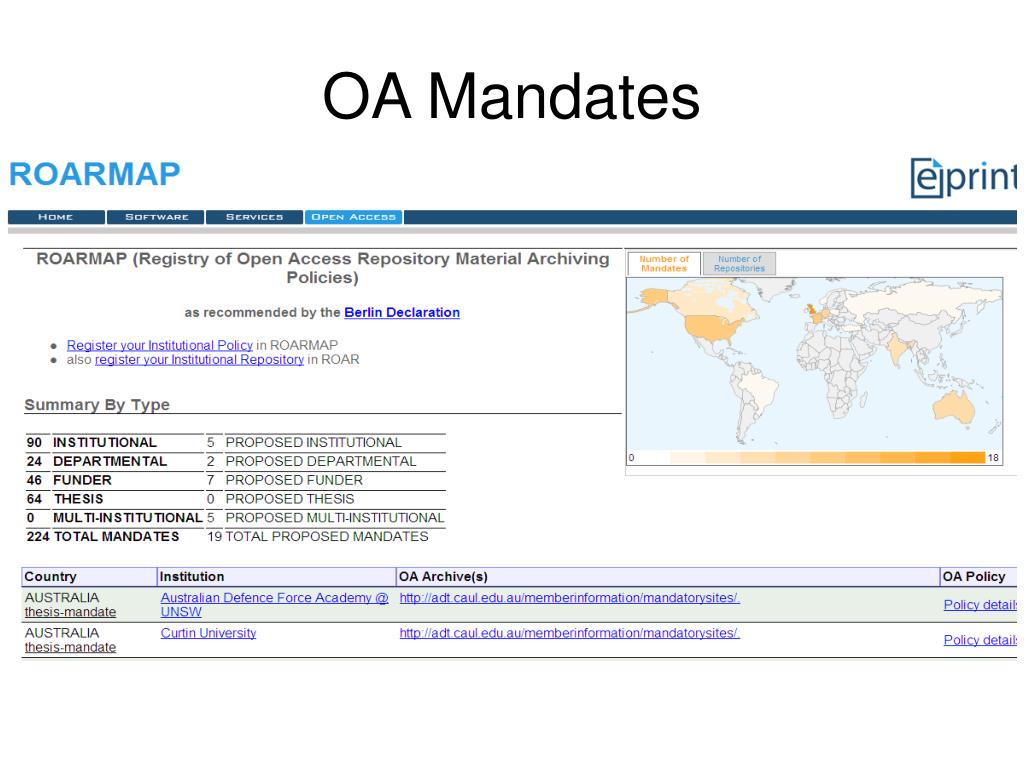The width and height of the screenshot is (1024, 768).
Task: Switch to Number of Mandates map tab
Action: click(x=664, y=264)
